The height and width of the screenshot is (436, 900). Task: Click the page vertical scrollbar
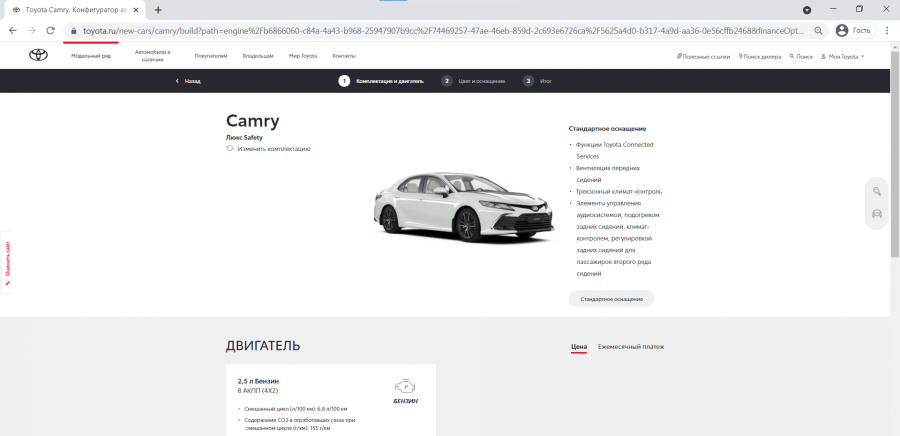[x=895, y=154]
